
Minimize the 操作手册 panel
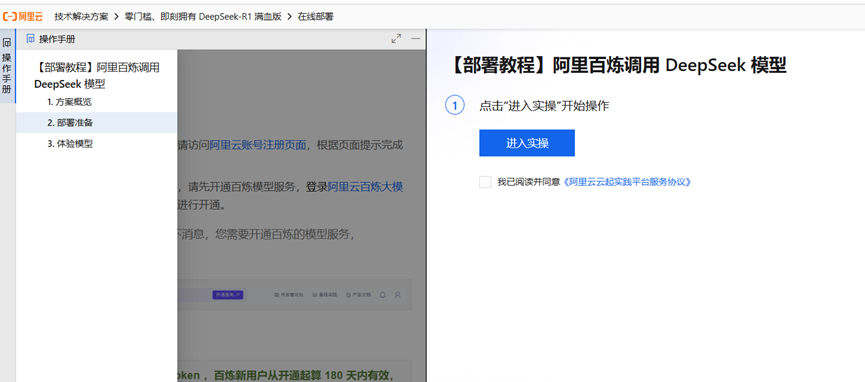[415, 39]
